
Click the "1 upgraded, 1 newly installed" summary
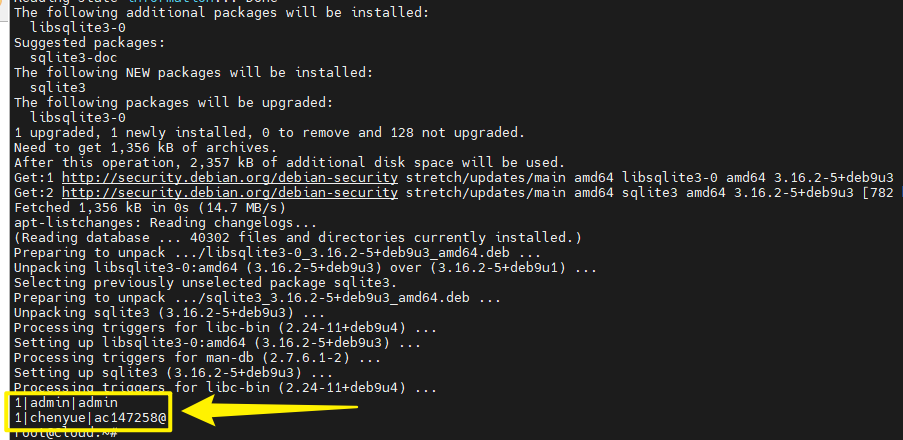point(269,132)
